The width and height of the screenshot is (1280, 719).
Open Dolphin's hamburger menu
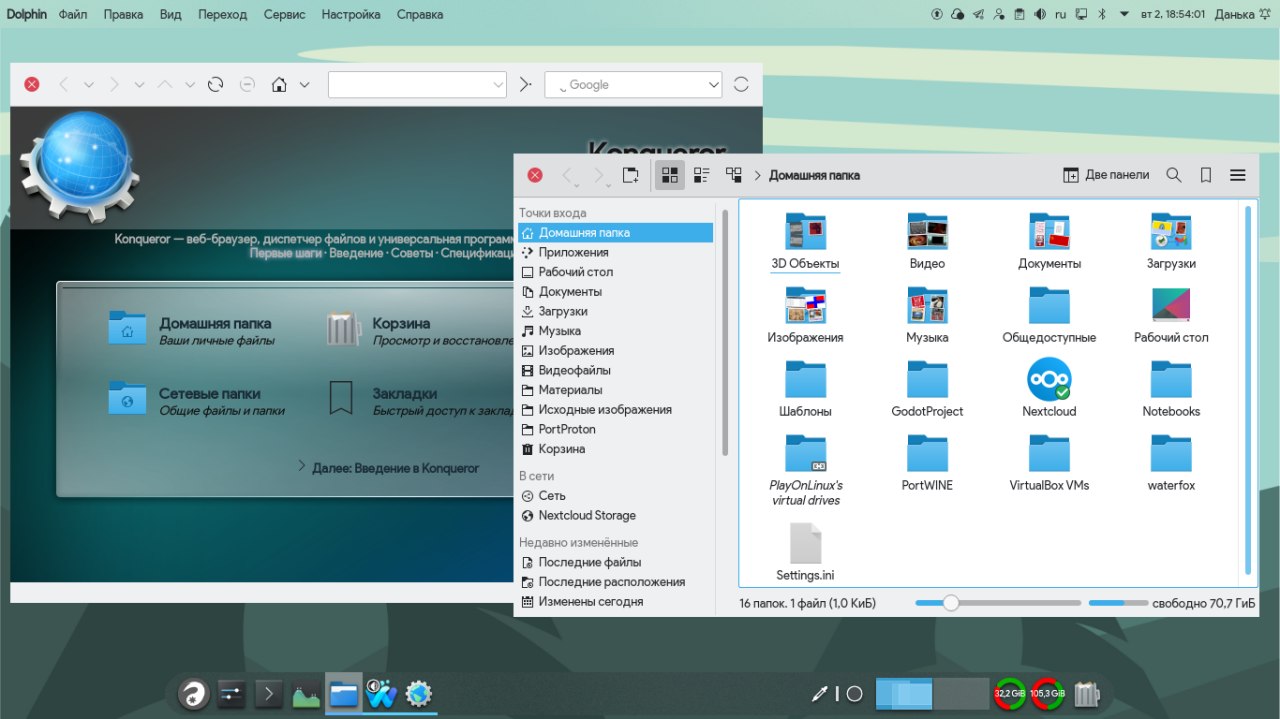1238,175
